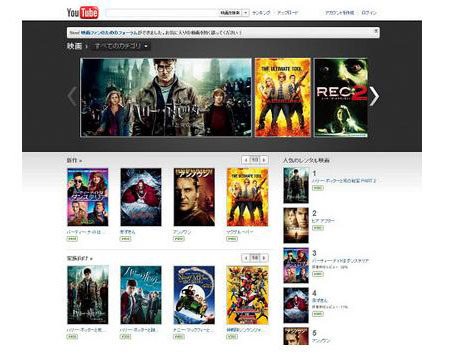Click the アカウントを作成 link
The width and height of the screenshot is (462, 360).
pos(340,13)
